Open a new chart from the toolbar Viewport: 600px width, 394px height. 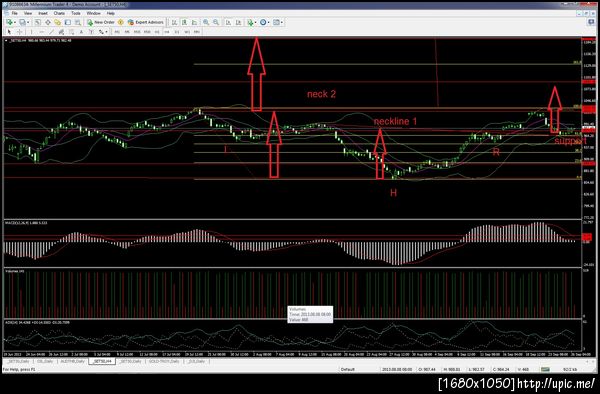(x=9, y=22)
